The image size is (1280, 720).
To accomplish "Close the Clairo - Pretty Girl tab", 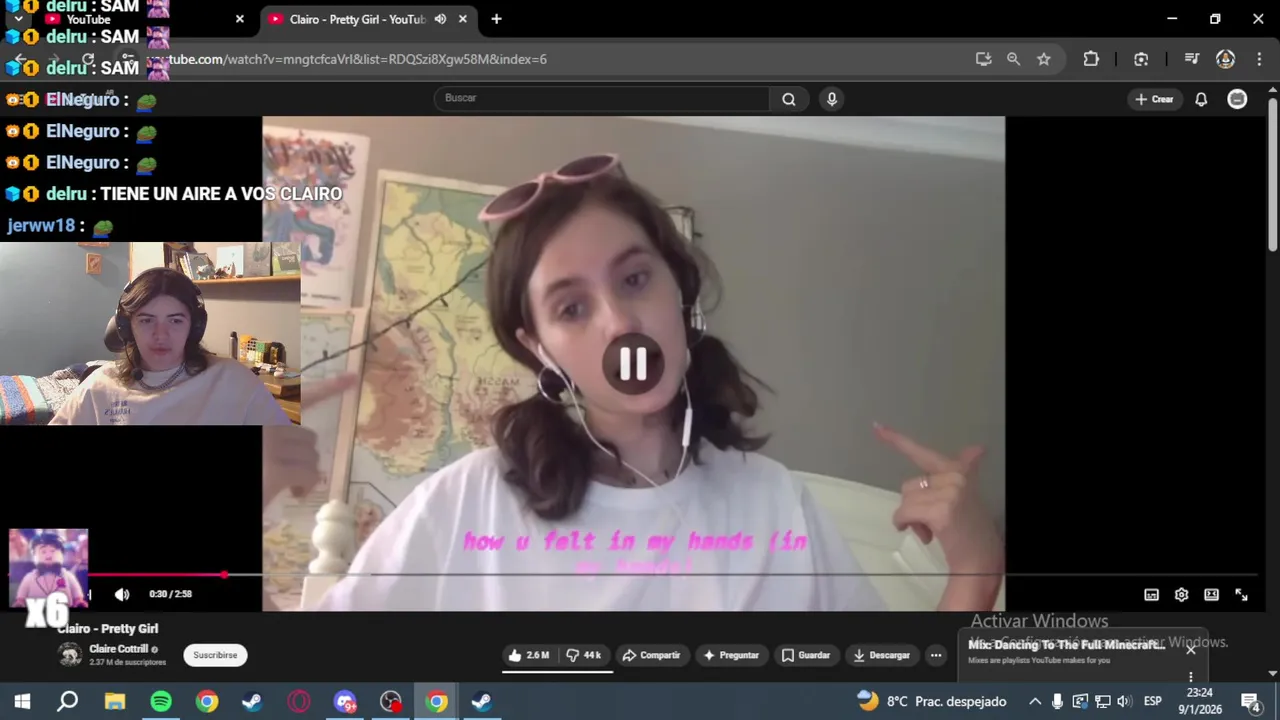I will 463,19.
